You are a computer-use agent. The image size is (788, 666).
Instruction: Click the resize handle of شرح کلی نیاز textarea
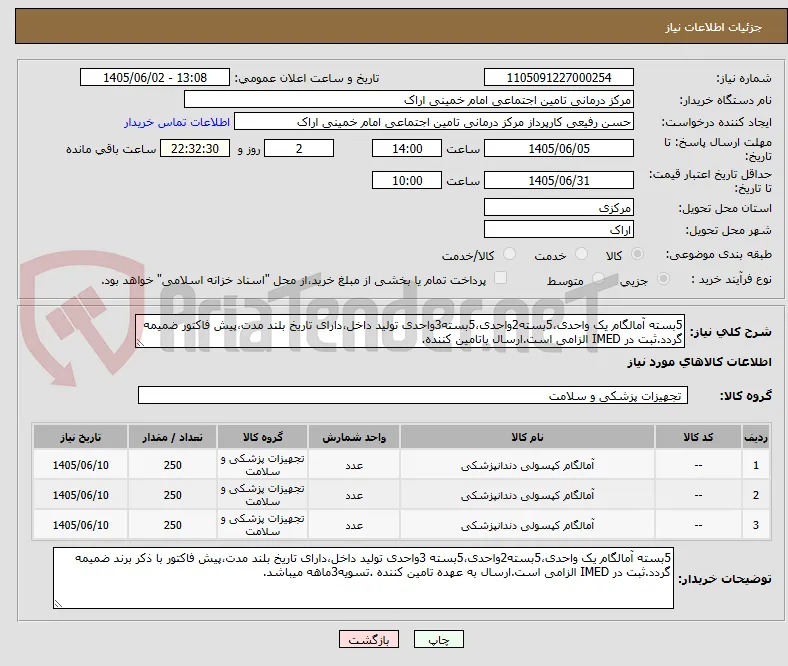click(x=140, y=342)
